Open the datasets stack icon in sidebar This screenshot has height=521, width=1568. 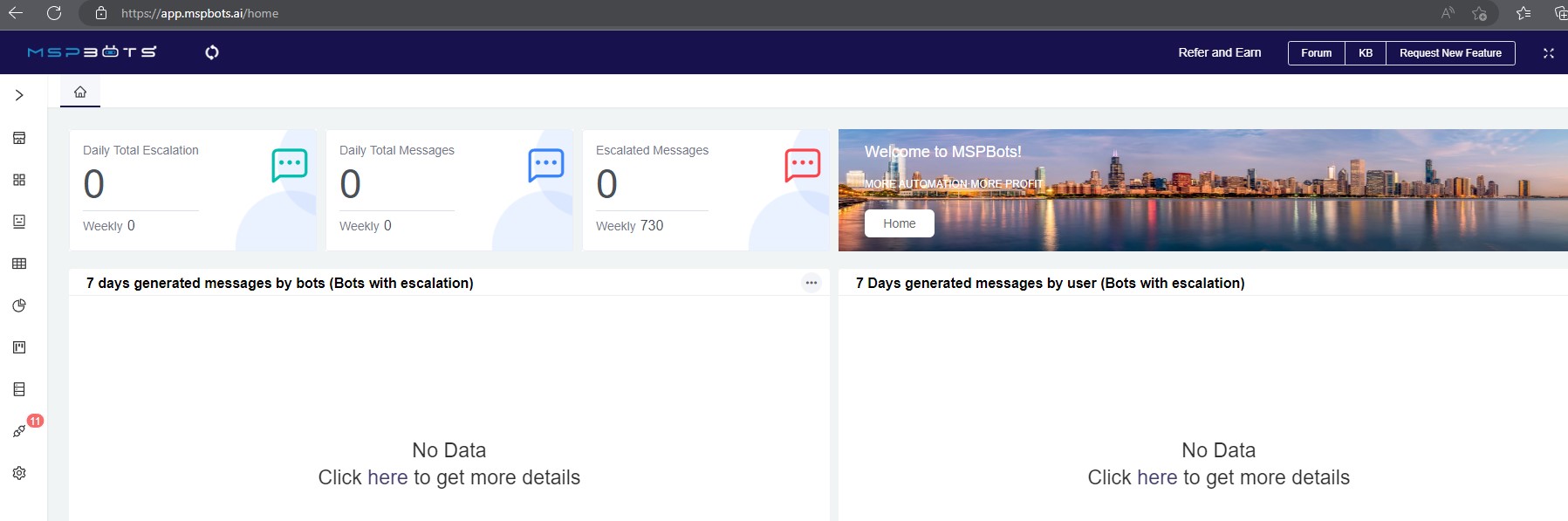[19, 389]
